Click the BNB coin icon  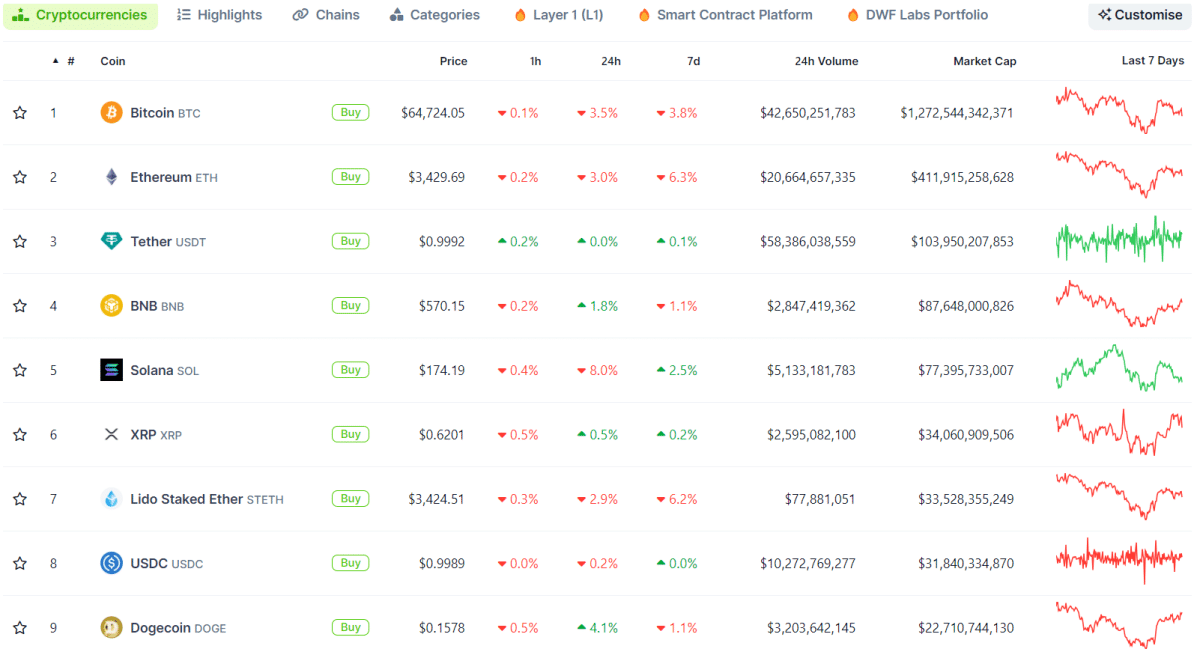coord(111,306)
